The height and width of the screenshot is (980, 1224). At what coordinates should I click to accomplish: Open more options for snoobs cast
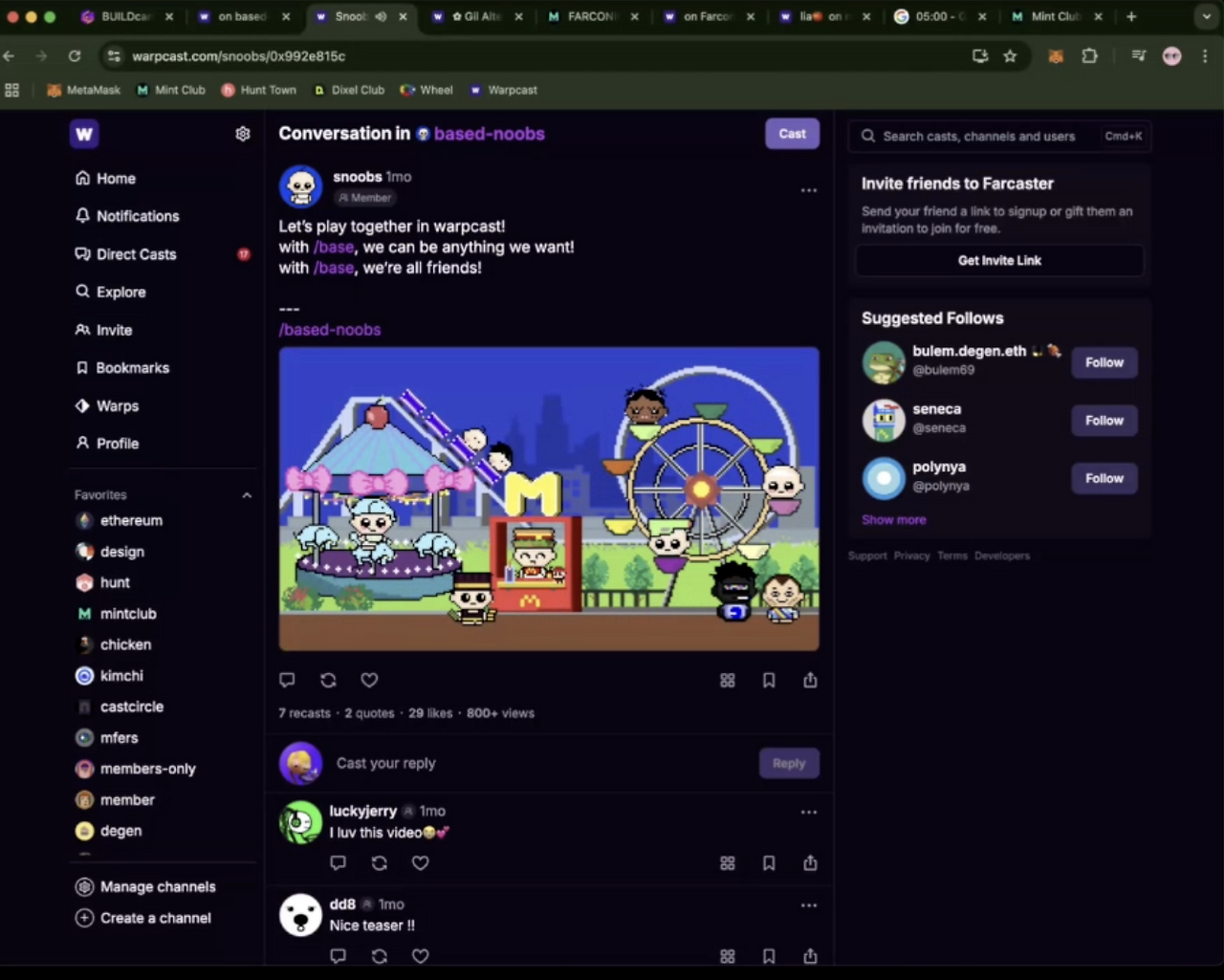809,190
